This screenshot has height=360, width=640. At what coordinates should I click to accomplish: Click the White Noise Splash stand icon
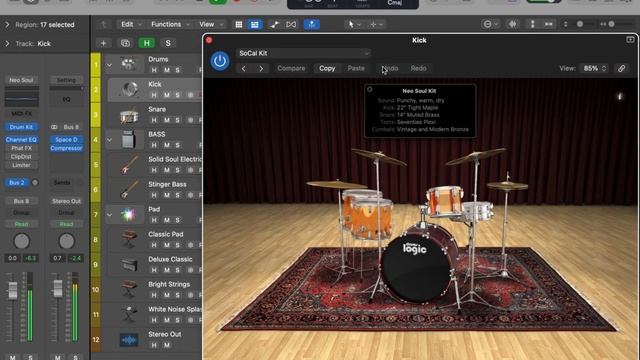click(129, 315)
